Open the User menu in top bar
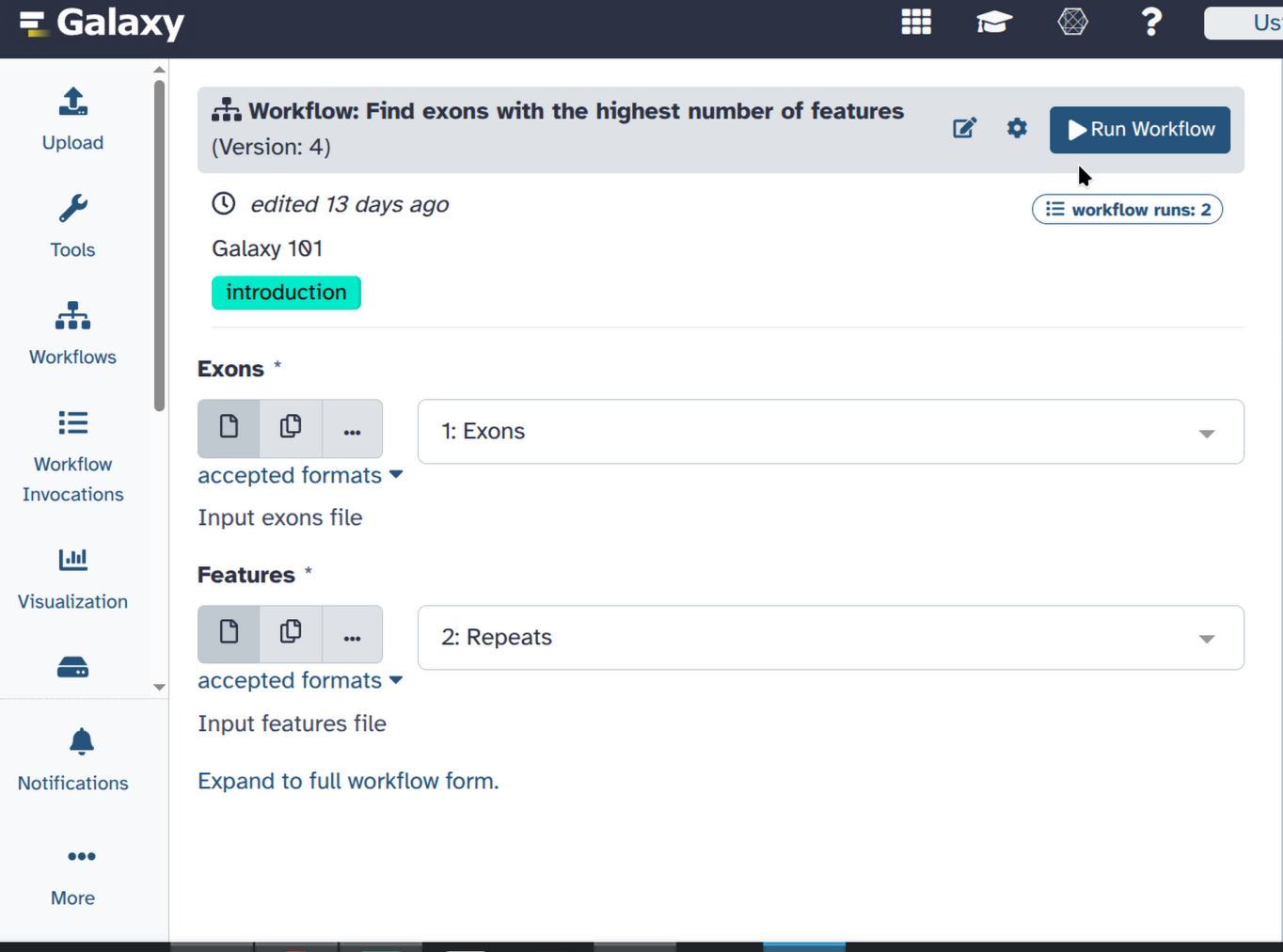 coord(1243,23)
